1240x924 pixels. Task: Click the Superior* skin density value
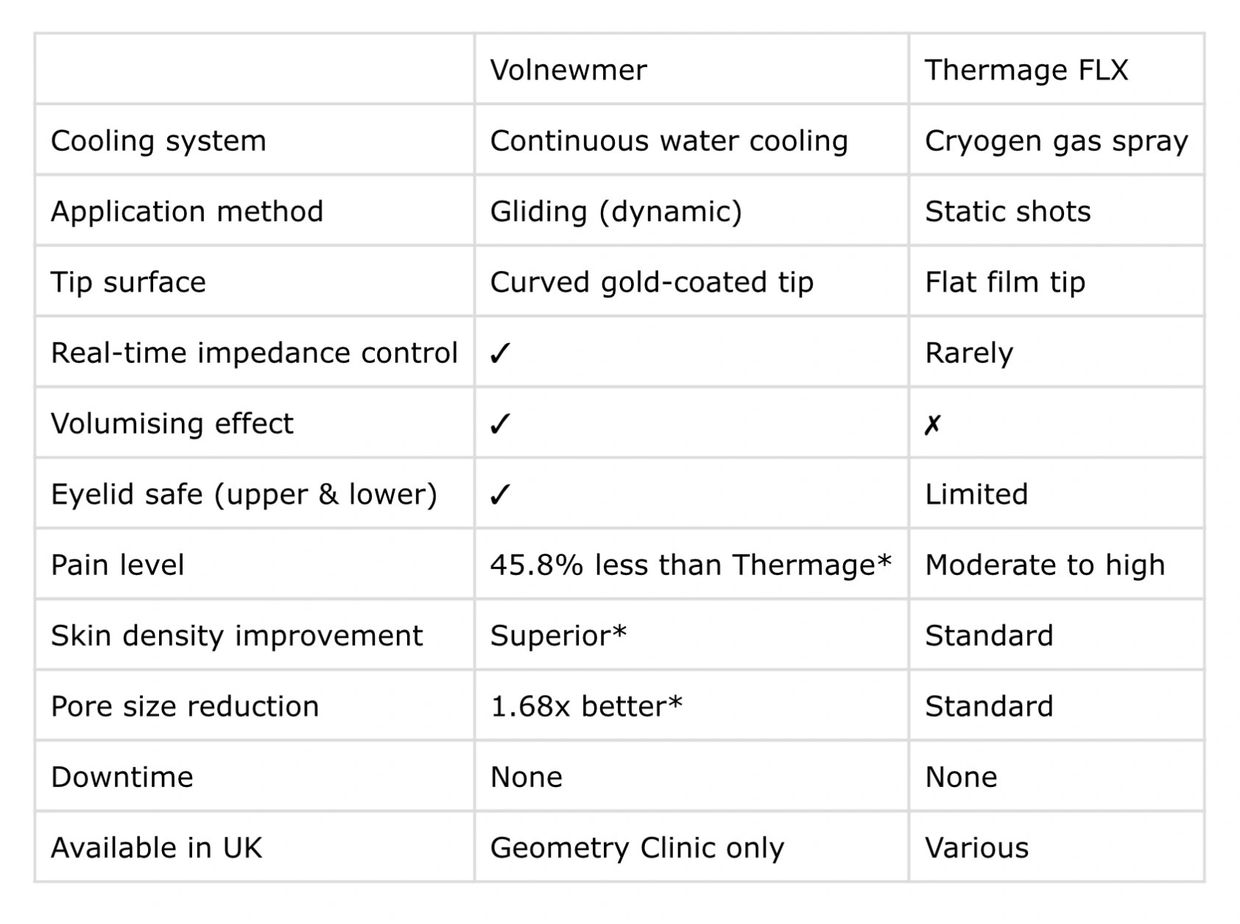[558, 636]
